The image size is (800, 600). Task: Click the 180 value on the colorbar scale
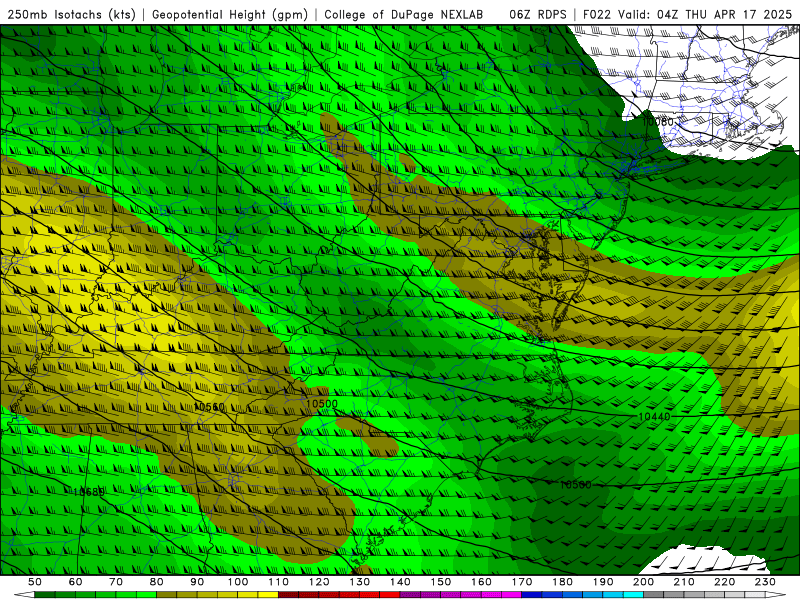562,582
